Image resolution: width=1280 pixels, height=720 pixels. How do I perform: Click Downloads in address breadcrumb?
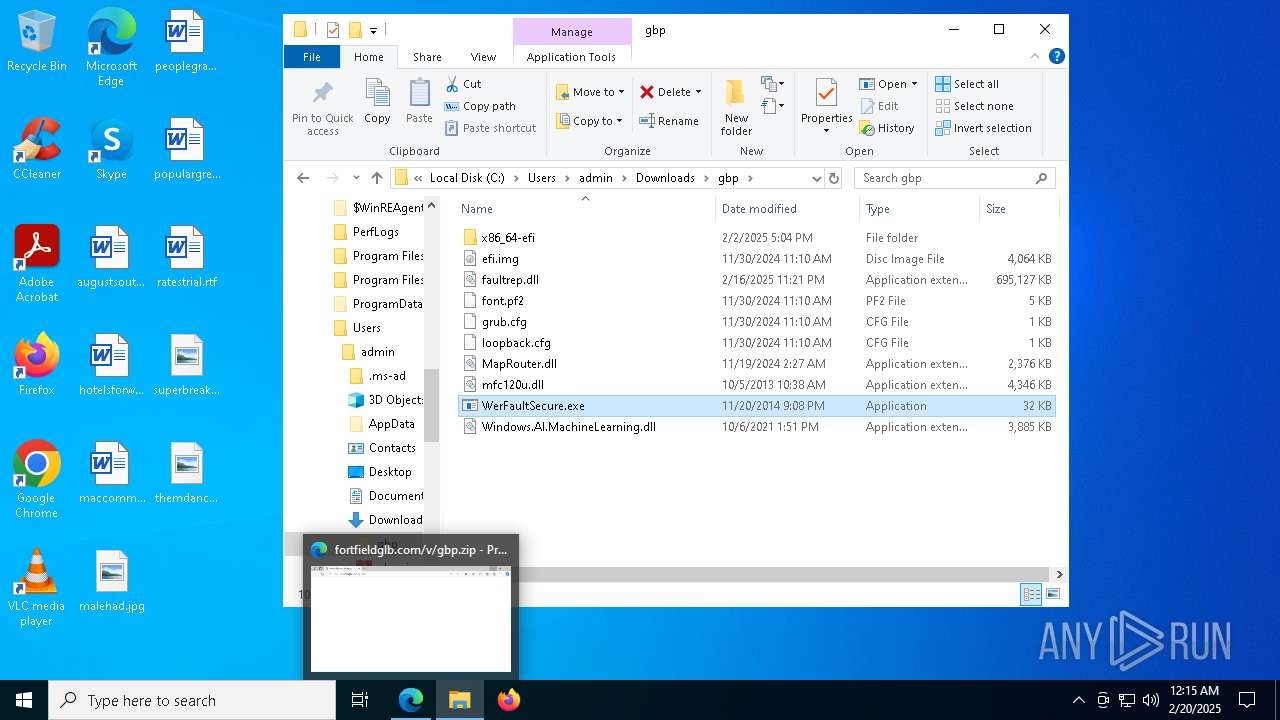[665, 178]
